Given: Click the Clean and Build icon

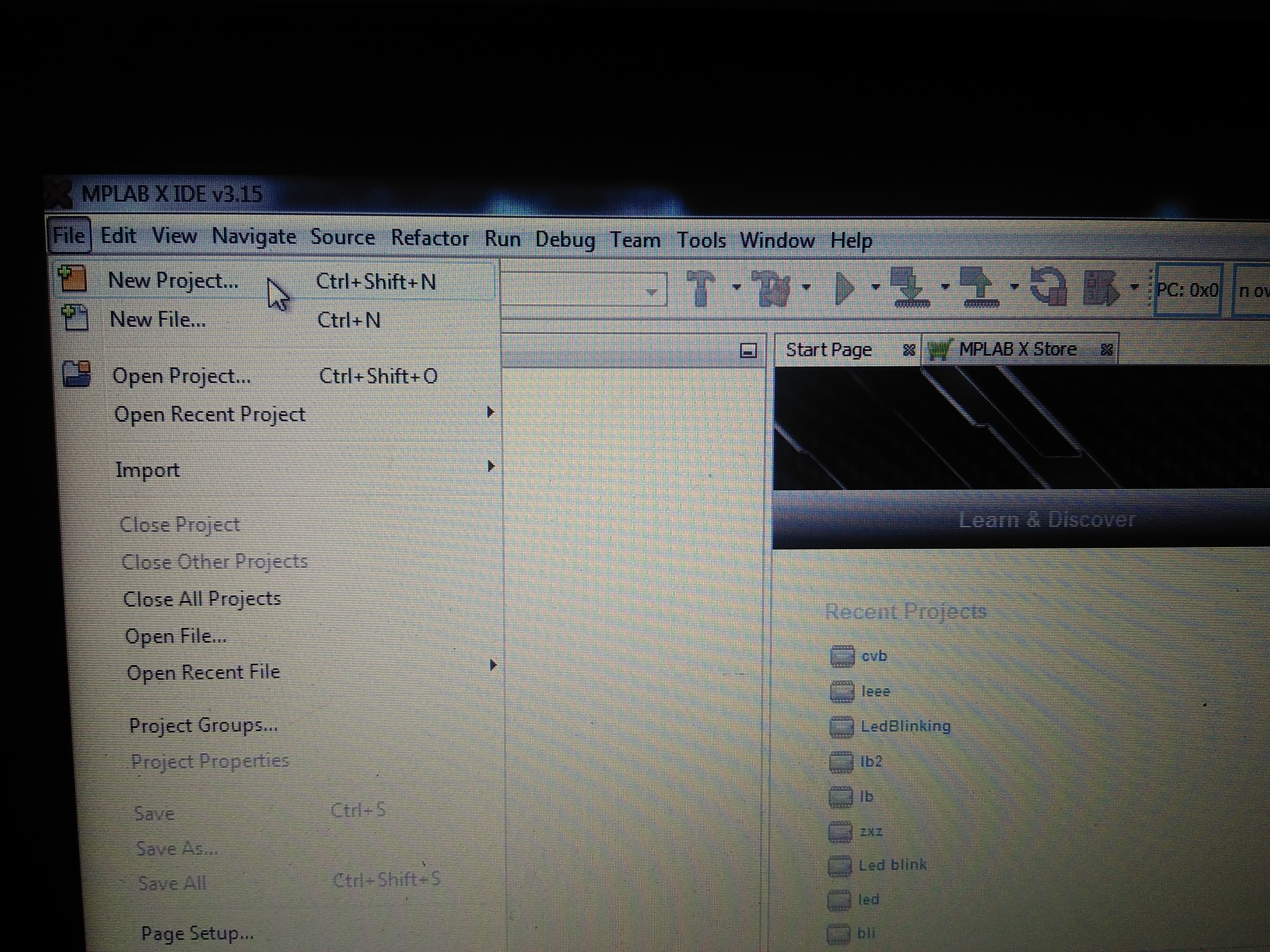Looking at the screenshot, I should (x=771, y=288).
